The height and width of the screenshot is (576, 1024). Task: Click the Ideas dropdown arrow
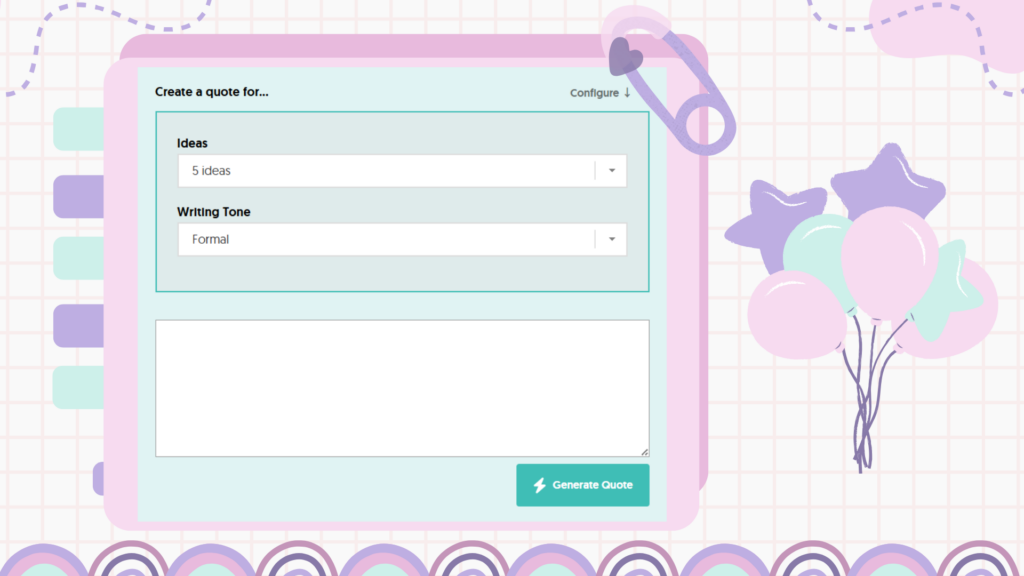tap(612, 170)
